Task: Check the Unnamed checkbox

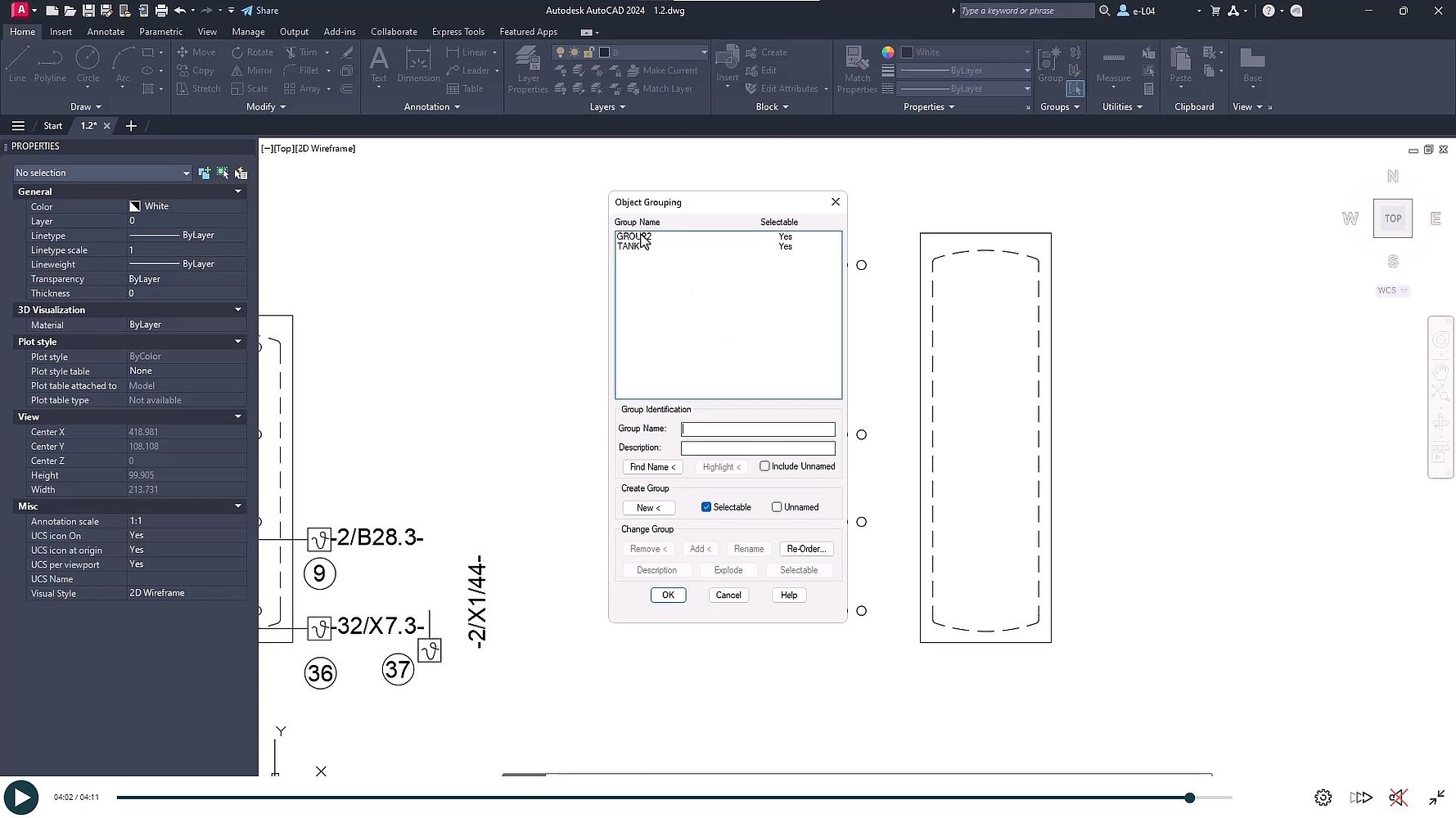Action: click(777, 507)
